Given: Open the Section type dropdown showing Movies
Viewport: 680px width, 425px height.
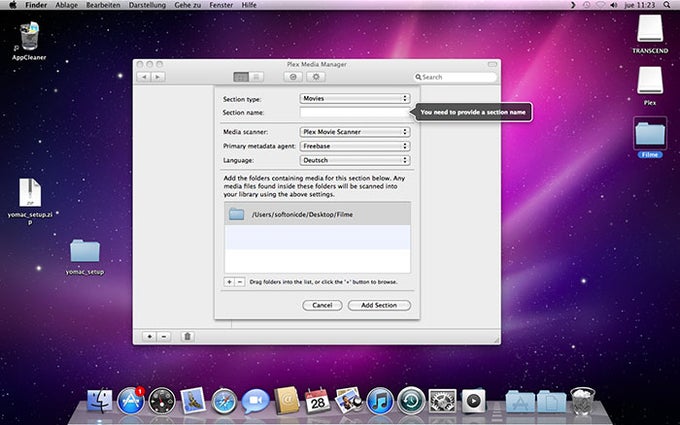Looking at the screenshot, I should pos(355,98).
